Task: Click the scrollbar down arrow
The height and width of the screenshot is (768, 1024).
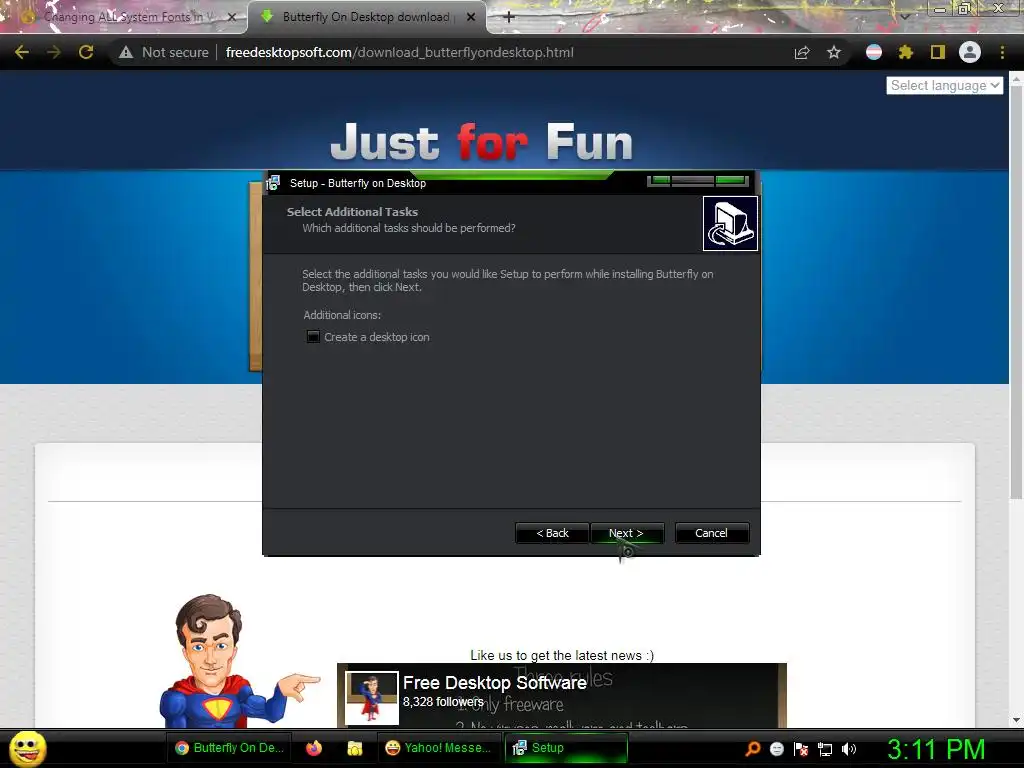Action: (x=1016, y=720)
